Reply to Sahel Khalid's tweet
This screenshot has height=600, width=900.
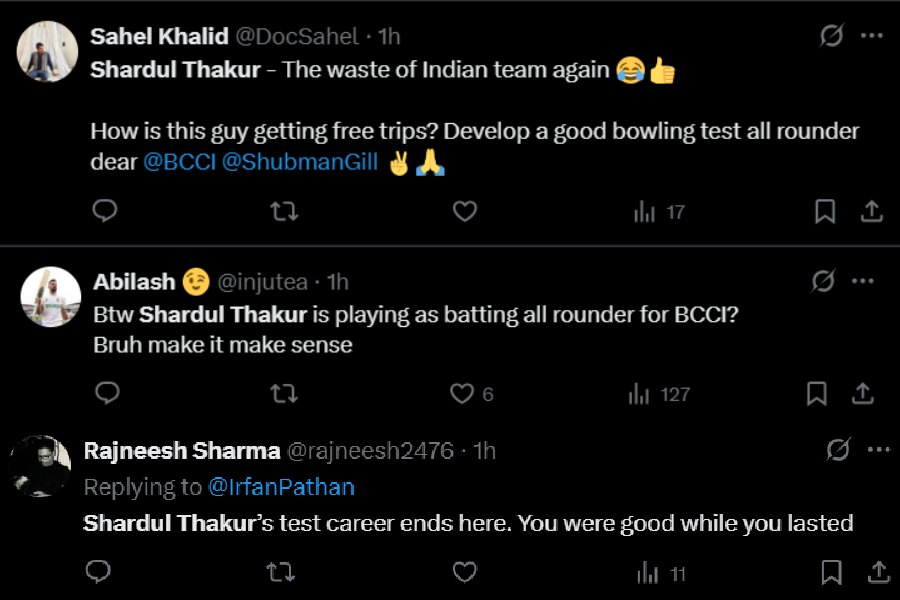coord(105,211)
